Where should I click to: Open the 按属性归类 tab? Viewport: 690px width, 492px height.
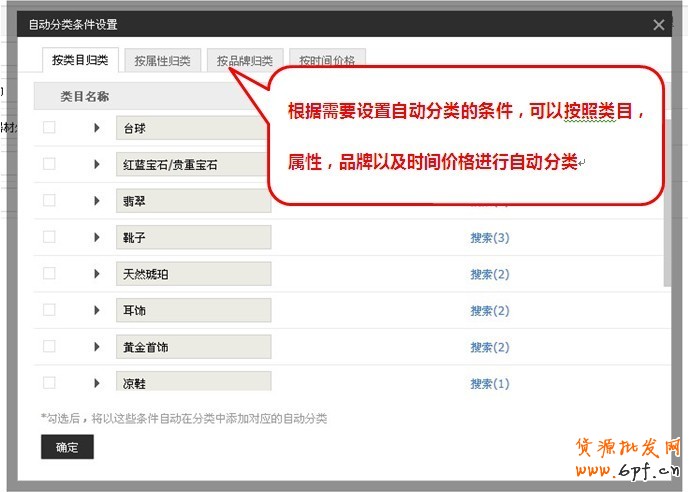tap(162, 61)
